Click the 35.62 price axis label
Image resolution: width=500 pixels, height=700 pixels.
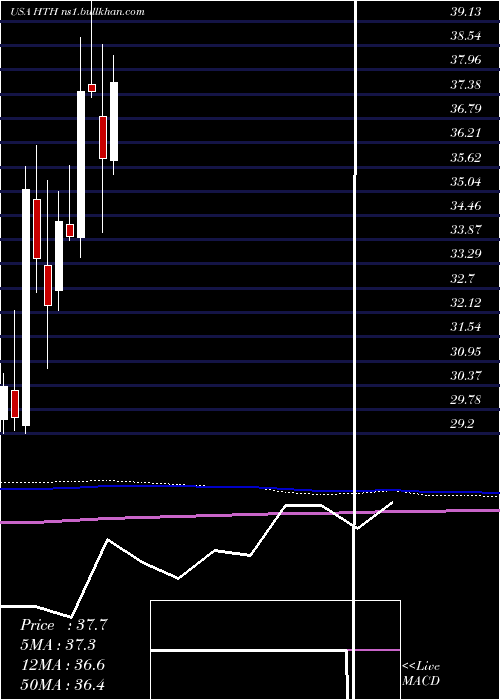pyautogui.click(x=466, y=157)
